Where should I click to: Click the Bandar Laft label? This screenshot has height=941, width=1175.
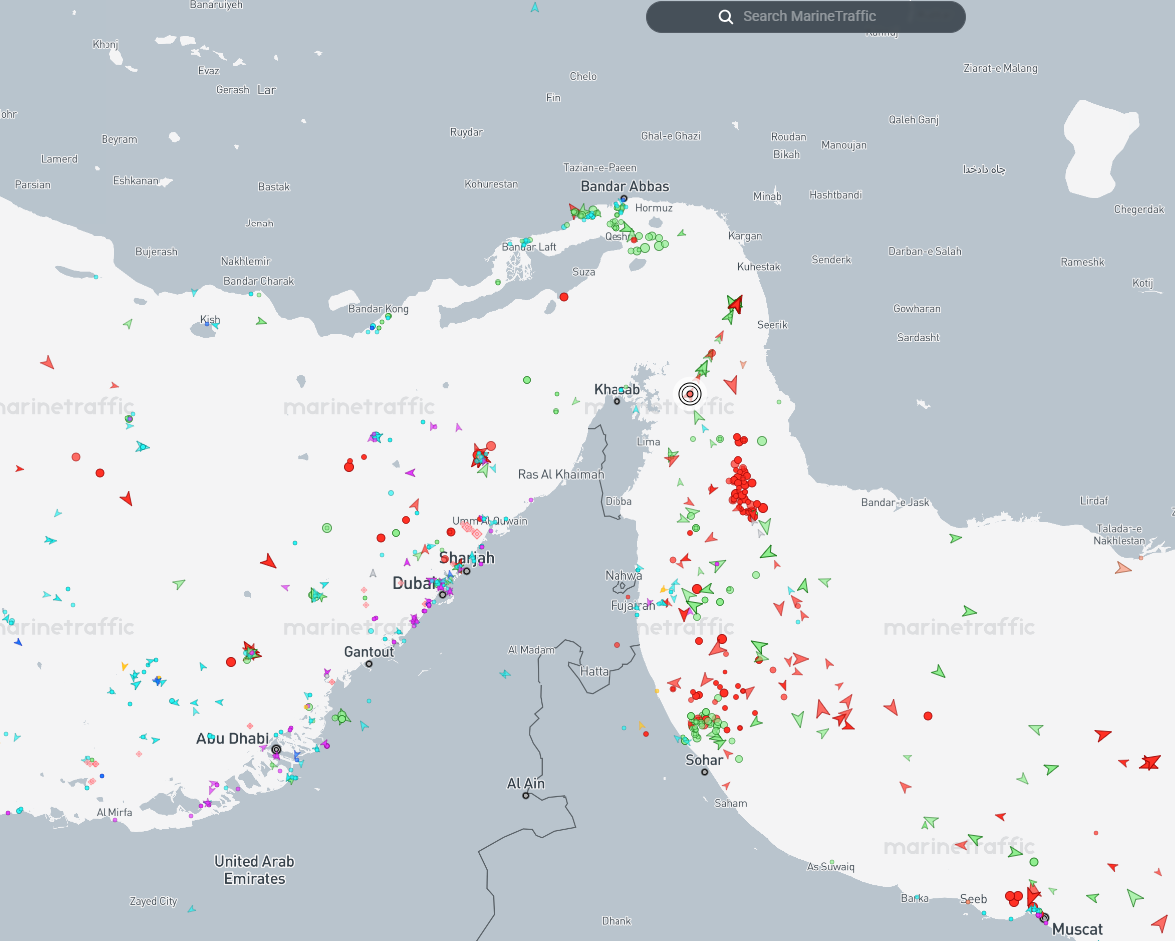pyautogui.click(x=529, y=246)
